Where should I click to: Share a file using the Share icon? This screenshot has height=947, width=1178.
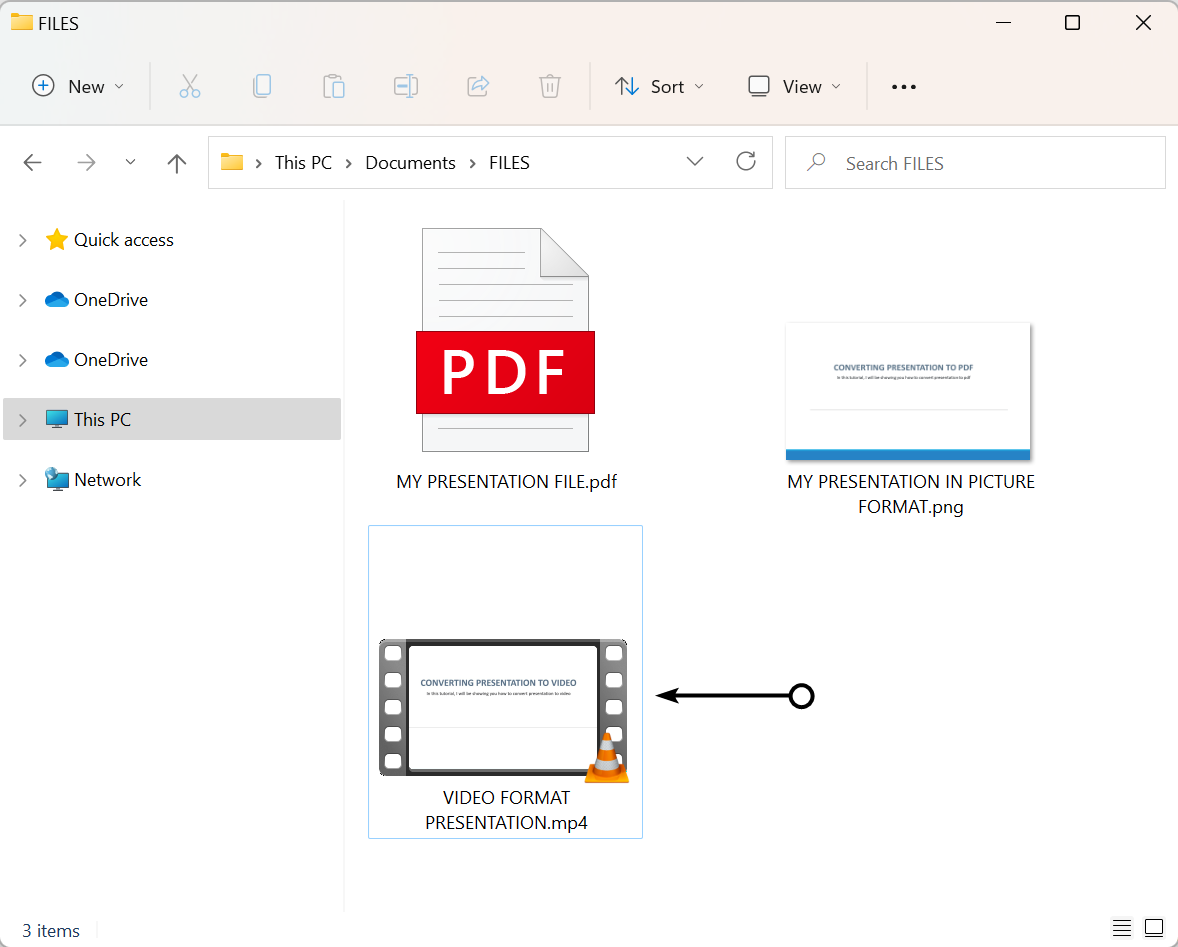pos(478,86)
